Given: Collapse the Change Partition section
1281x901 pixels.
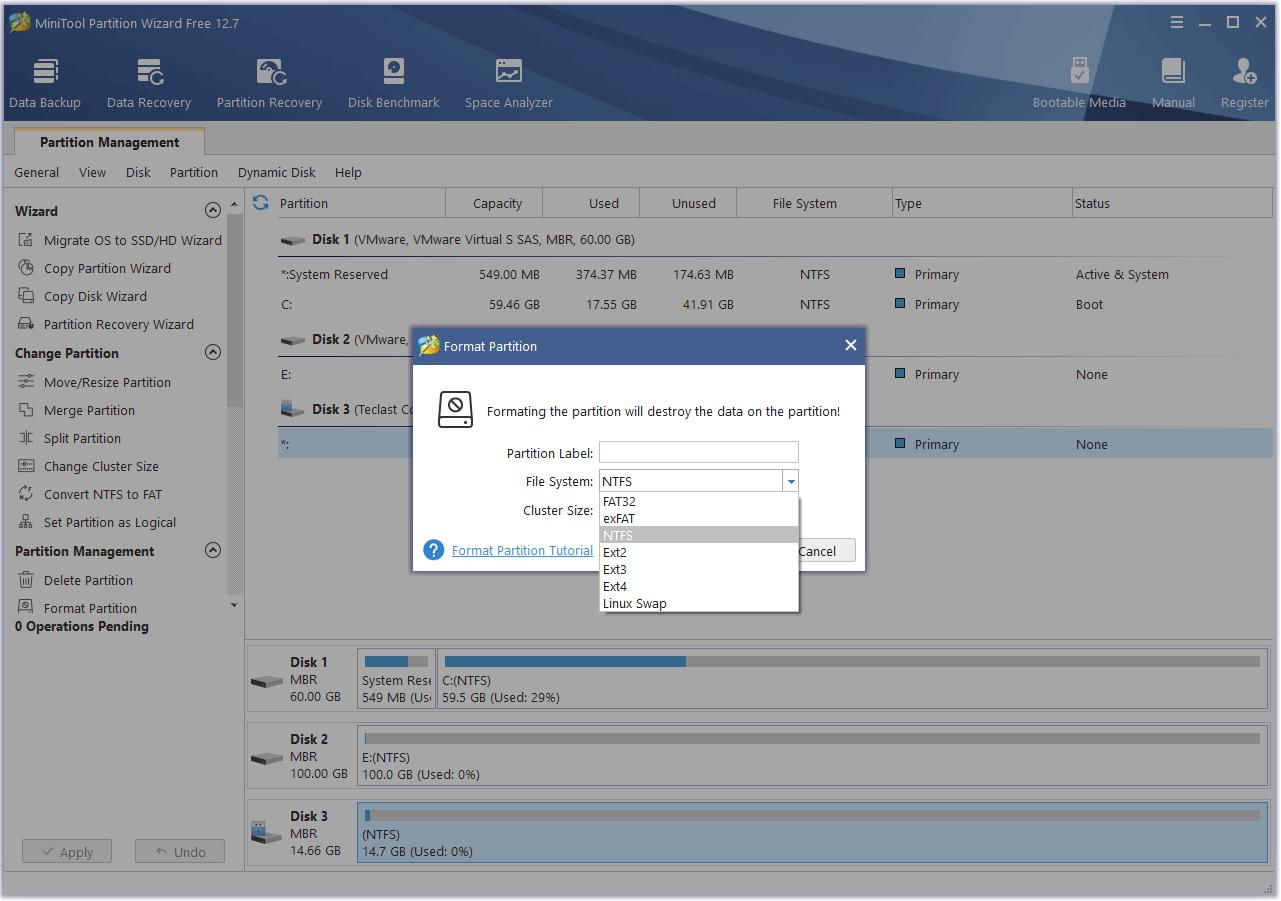Looking at the screenshot, I should click(212, 352).
